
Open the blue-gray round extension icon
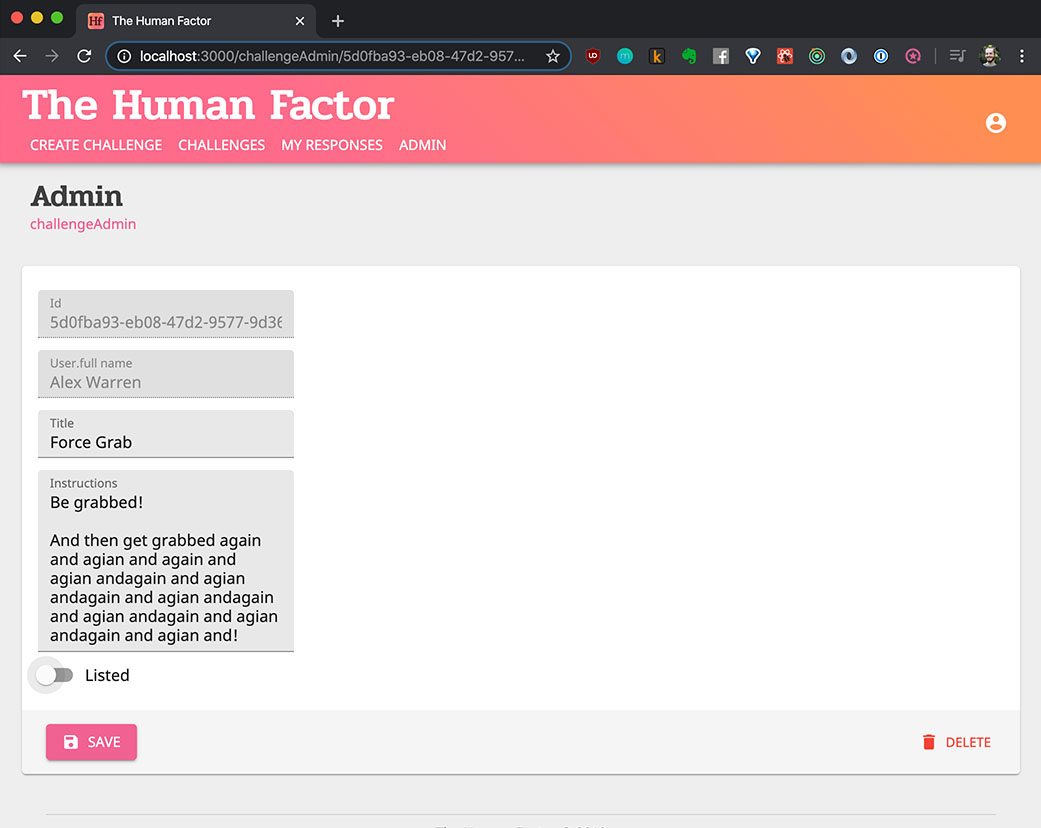click(849, 56)
